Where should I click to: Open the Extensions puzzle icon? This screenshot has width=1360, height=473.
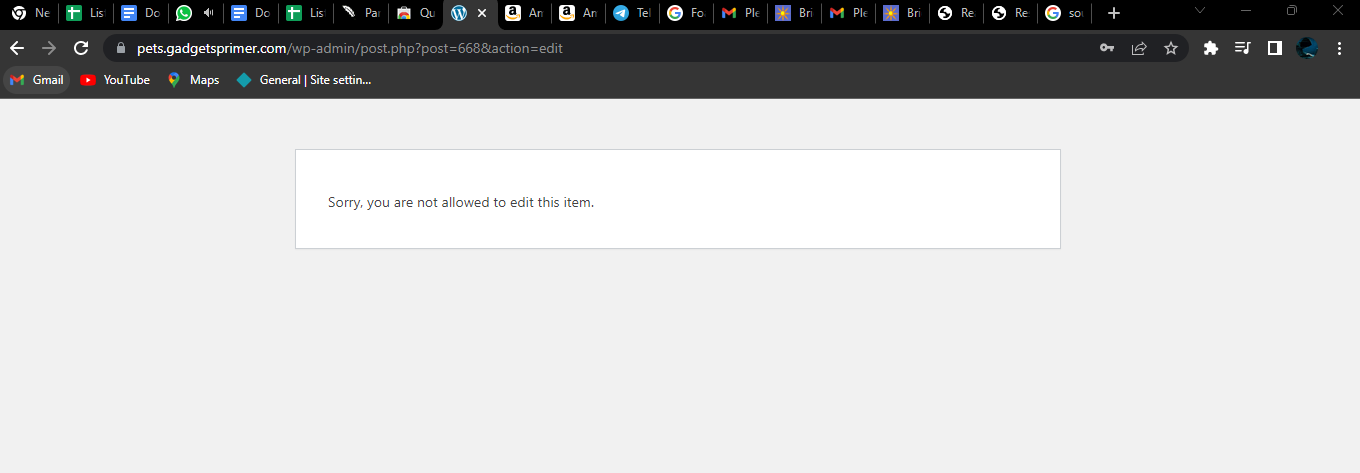1211,48
